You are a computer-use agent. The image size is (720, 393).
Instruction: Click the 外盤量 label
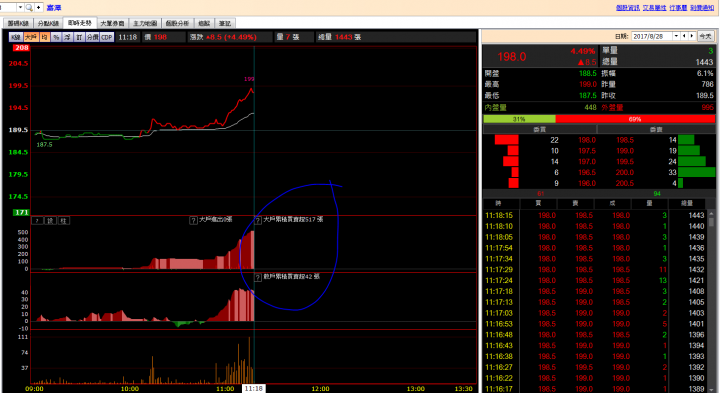612,107
